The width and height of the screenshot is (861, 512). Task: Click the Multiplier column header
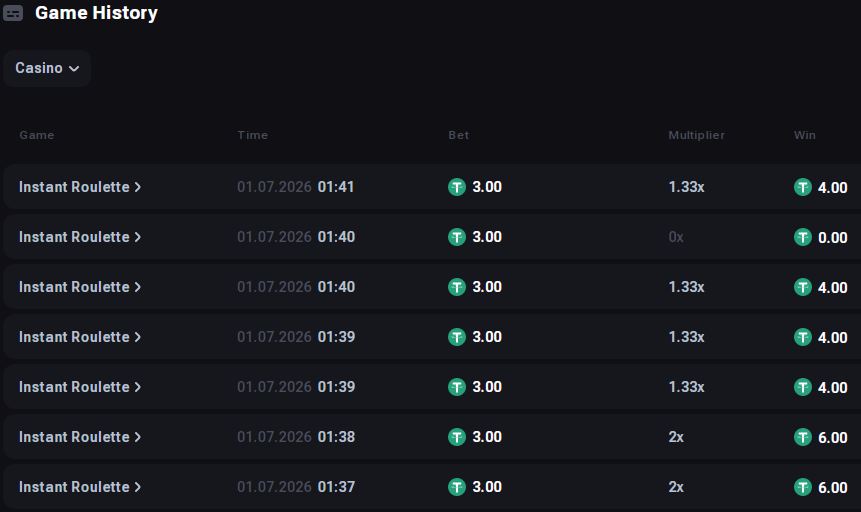[696, 135]
